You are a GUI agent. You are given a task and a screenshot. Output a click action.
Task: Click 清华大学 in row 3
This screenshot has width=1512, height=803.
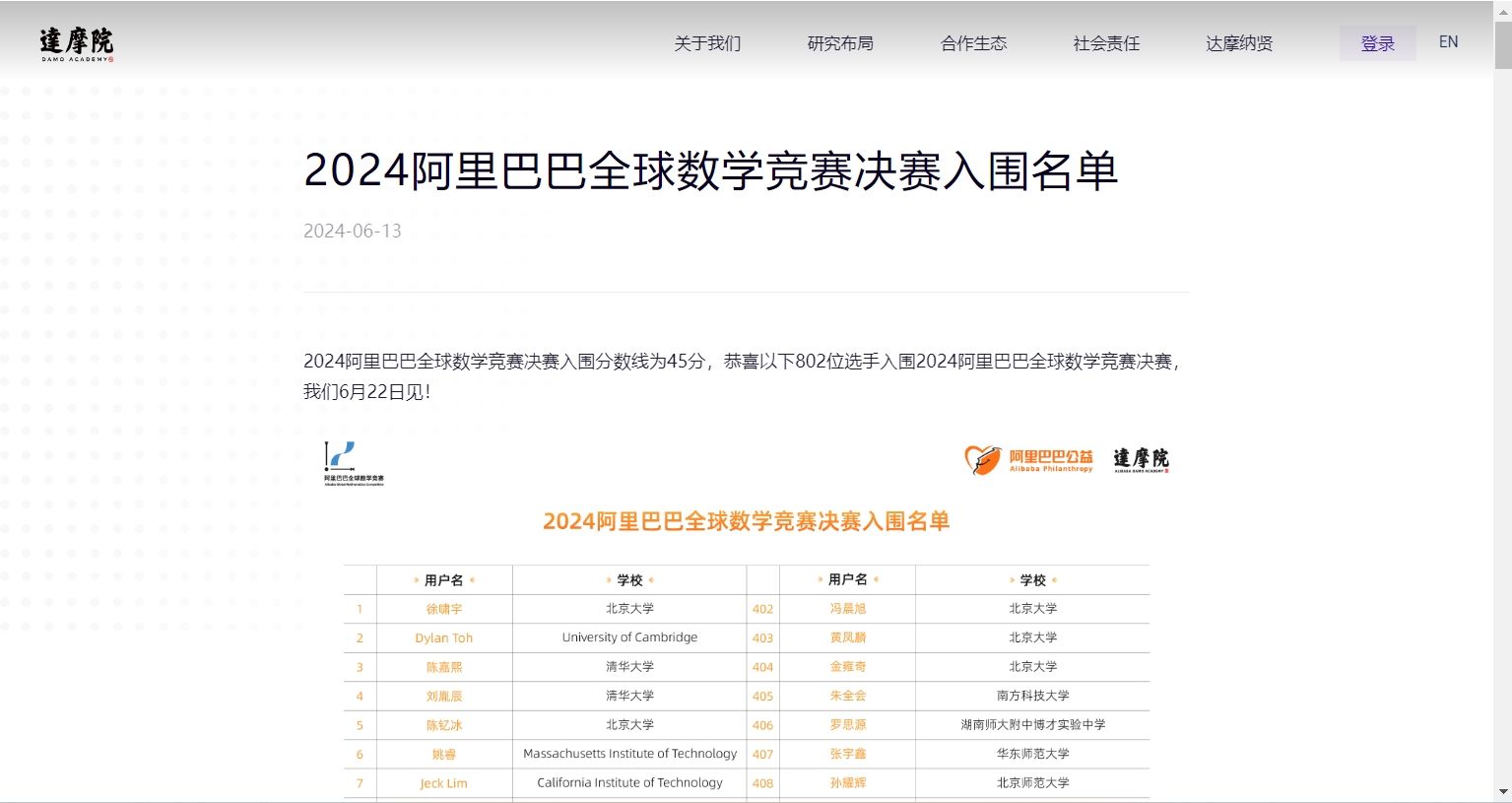tap(629, 667)
